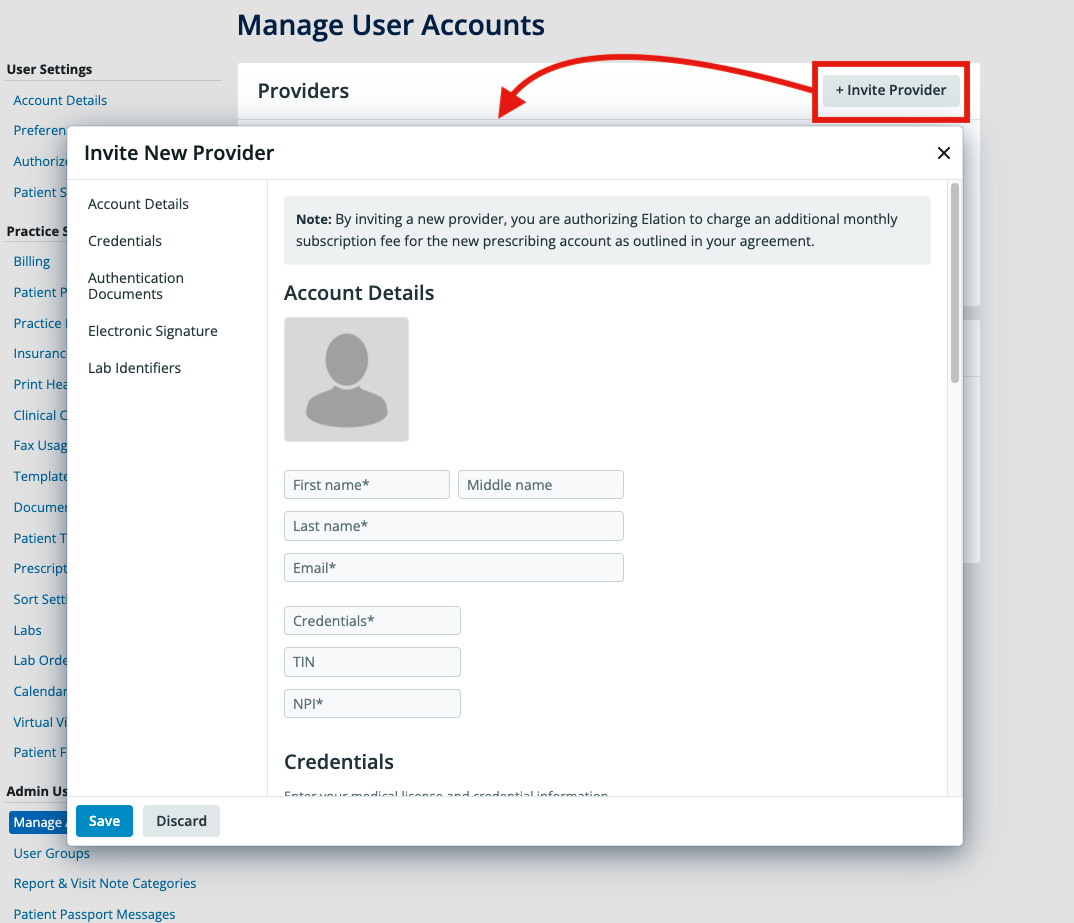Save the new provider invitation
Screen dimensions: 1074x923
tap(104, 820)
